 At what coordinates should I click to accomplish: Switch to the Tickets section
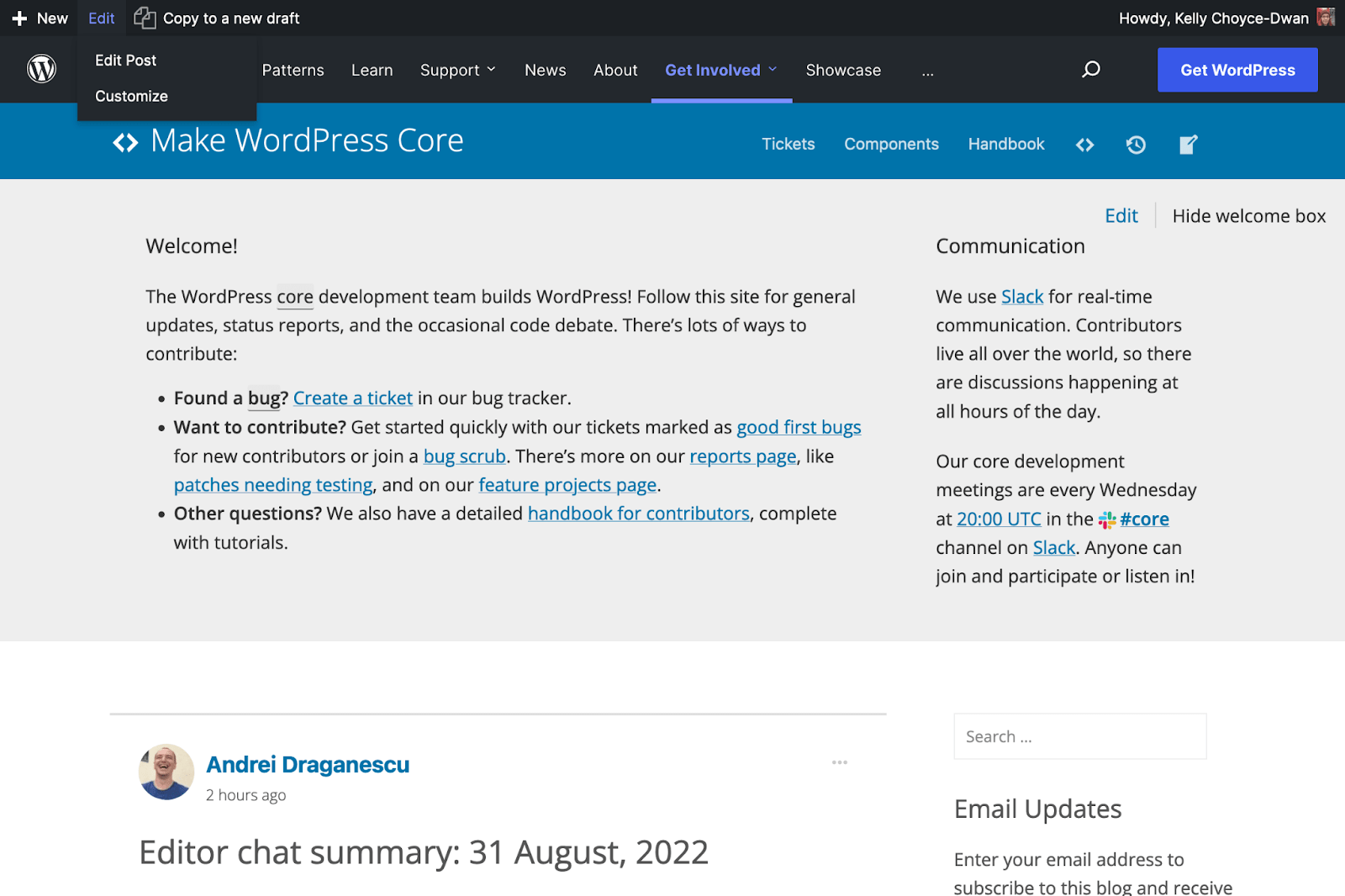[x=788, y=144]
